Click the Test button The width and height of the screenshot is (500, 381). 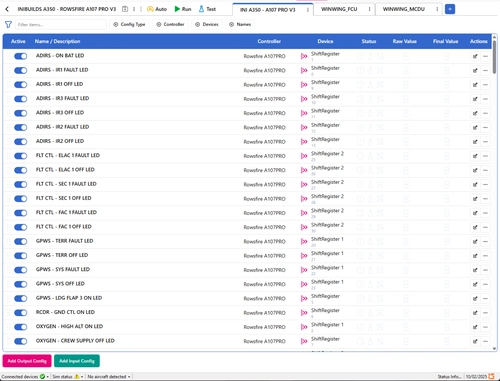(x=207, y=9)
